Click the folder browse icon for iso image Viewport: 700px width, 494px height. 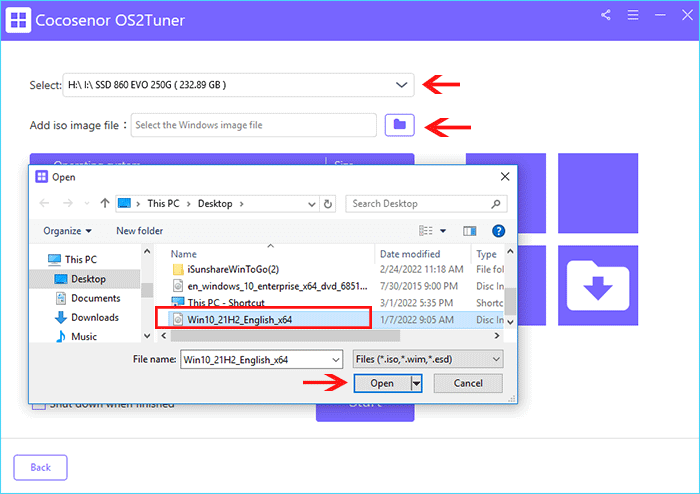400,125
